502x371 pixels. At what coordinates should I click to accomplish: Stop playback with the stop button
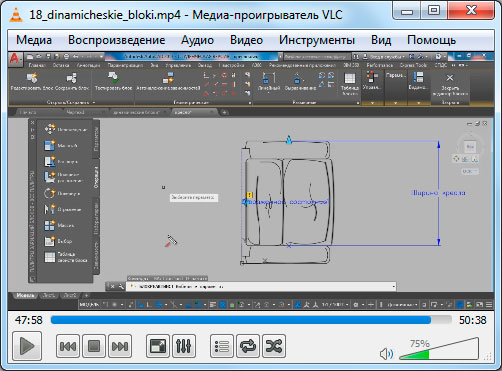[94, 346]
